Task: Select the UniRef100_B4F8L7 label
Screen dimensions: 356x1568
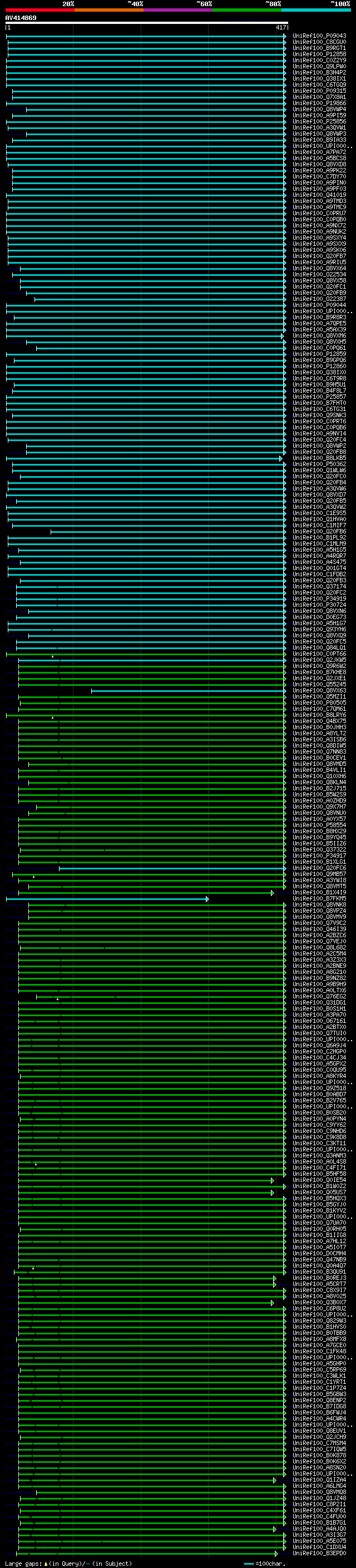Action: tap(319, 391)
